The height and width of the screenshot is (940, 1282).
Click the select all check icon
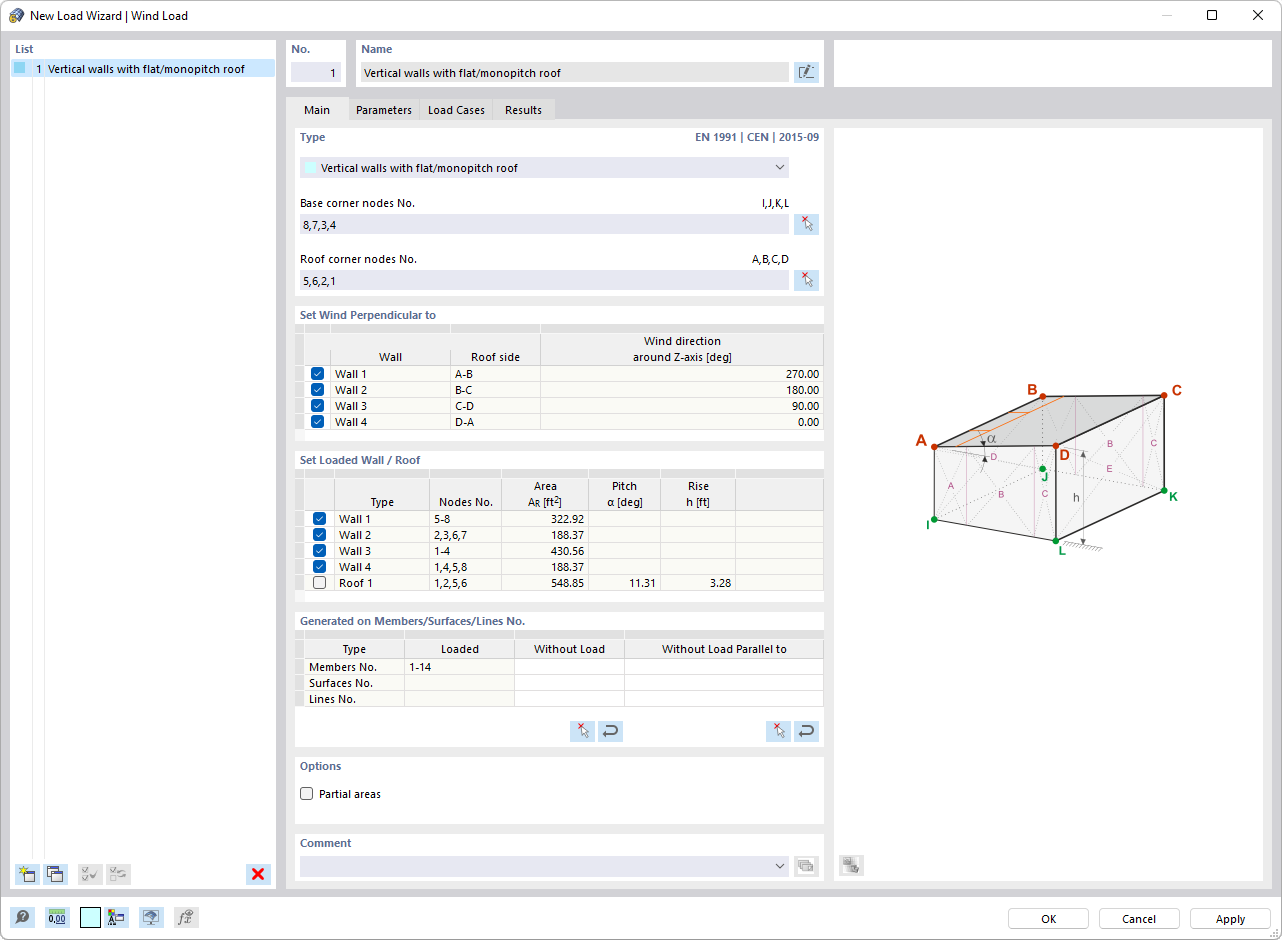pyautogui.click(x=90, y=874)
